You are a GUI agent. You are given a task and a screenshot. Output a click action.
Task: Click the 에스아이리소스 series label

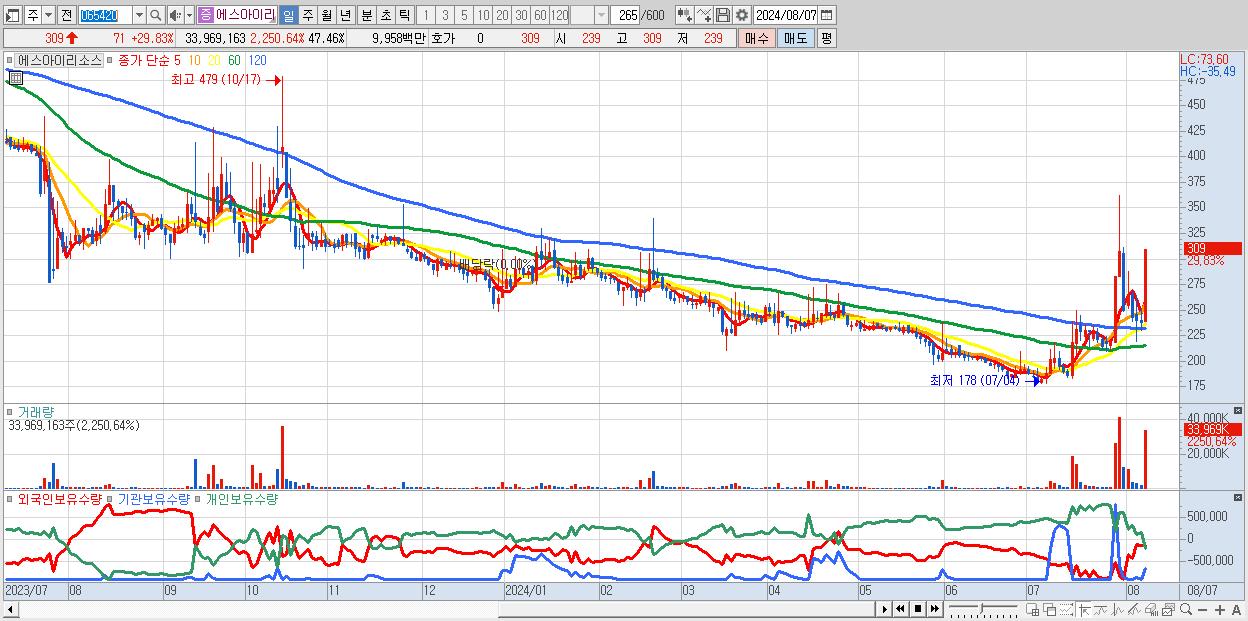59,60
